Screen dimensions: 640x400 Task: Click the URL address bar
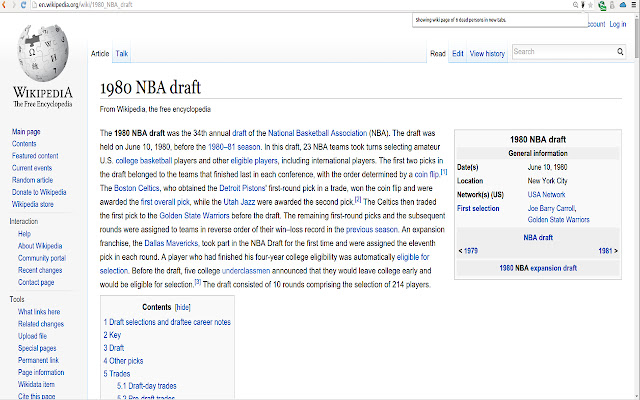coord(302,5)
